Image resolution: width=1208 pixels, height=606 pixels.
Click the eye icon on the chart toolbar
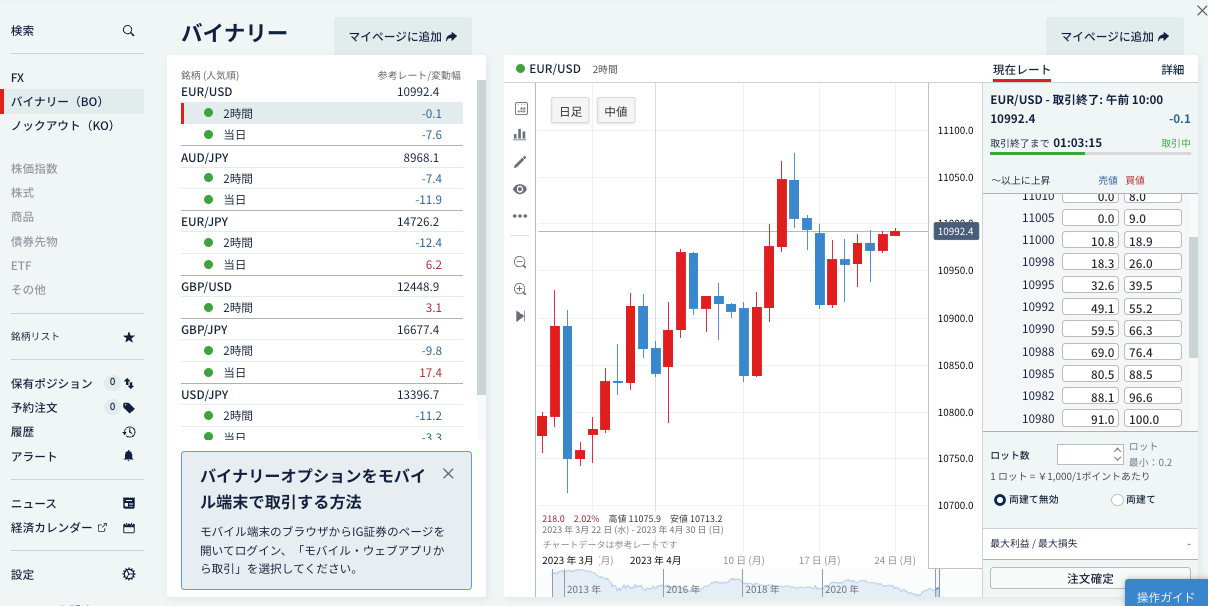click(520, 188)
